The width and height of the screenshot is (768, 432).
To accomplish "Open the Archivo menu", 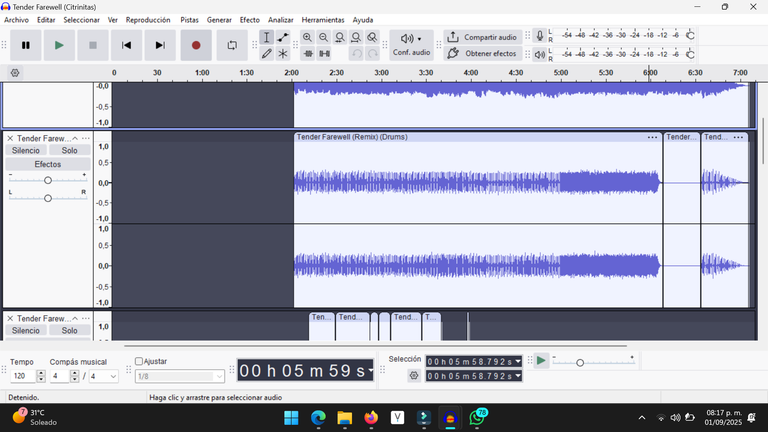I will [x=16, y=20].
